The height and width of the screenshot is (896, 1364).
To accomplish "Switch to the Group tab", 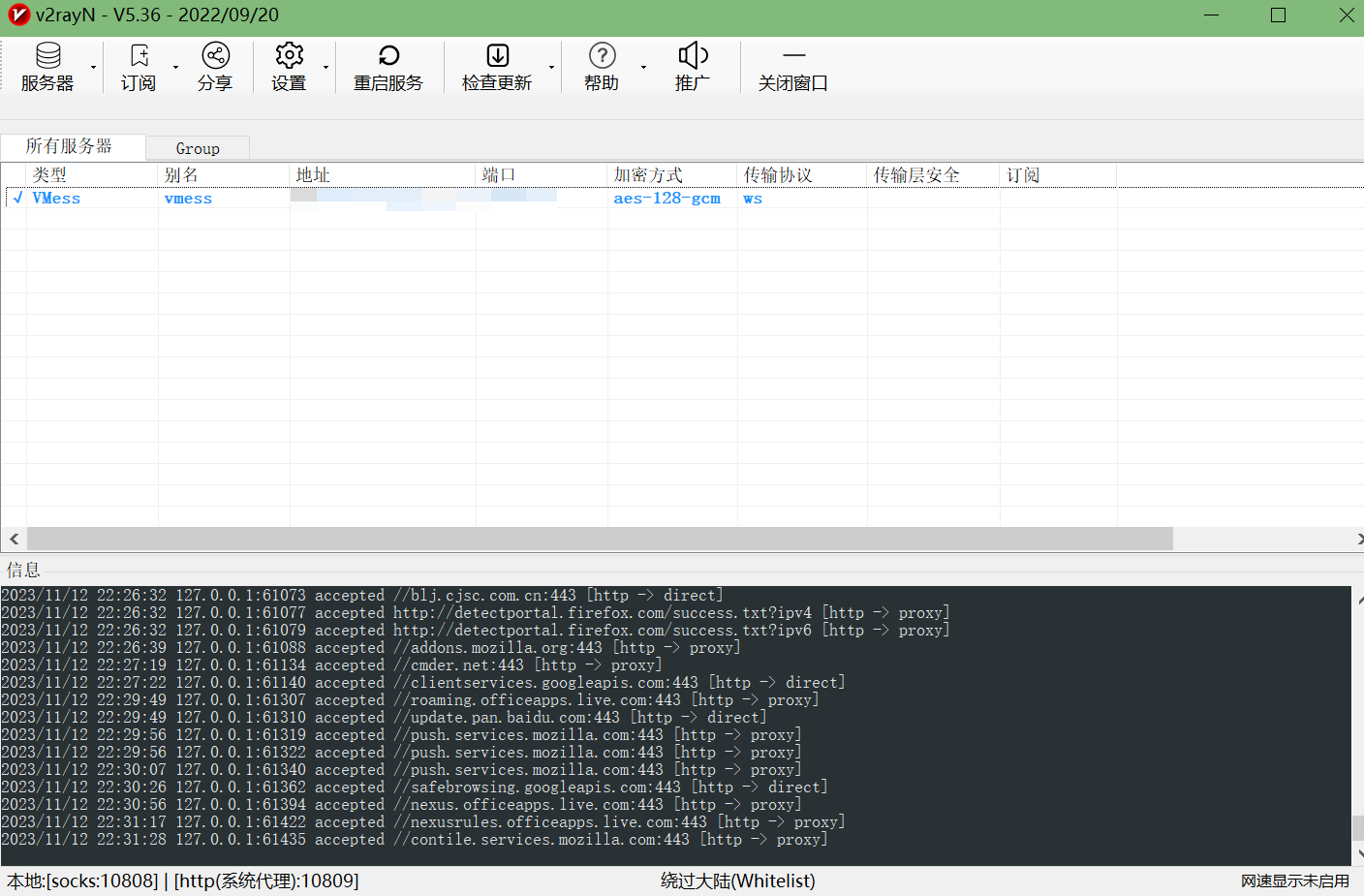I will 198,148.
